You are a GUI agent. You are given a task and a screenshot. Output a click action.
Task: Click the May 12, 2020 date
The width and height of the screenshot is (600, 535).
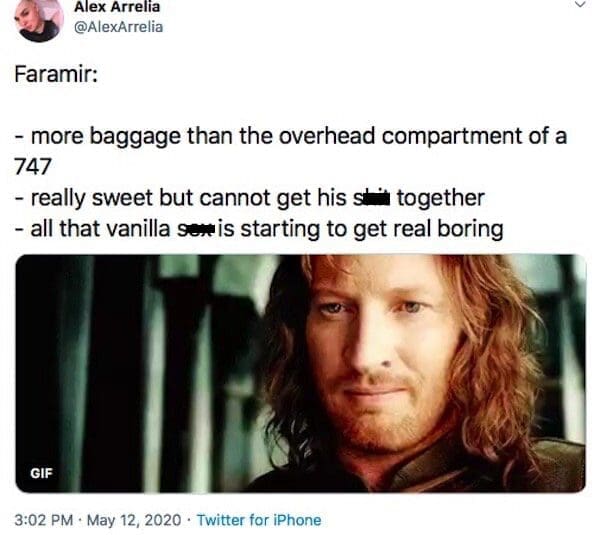tap(134, 520)
